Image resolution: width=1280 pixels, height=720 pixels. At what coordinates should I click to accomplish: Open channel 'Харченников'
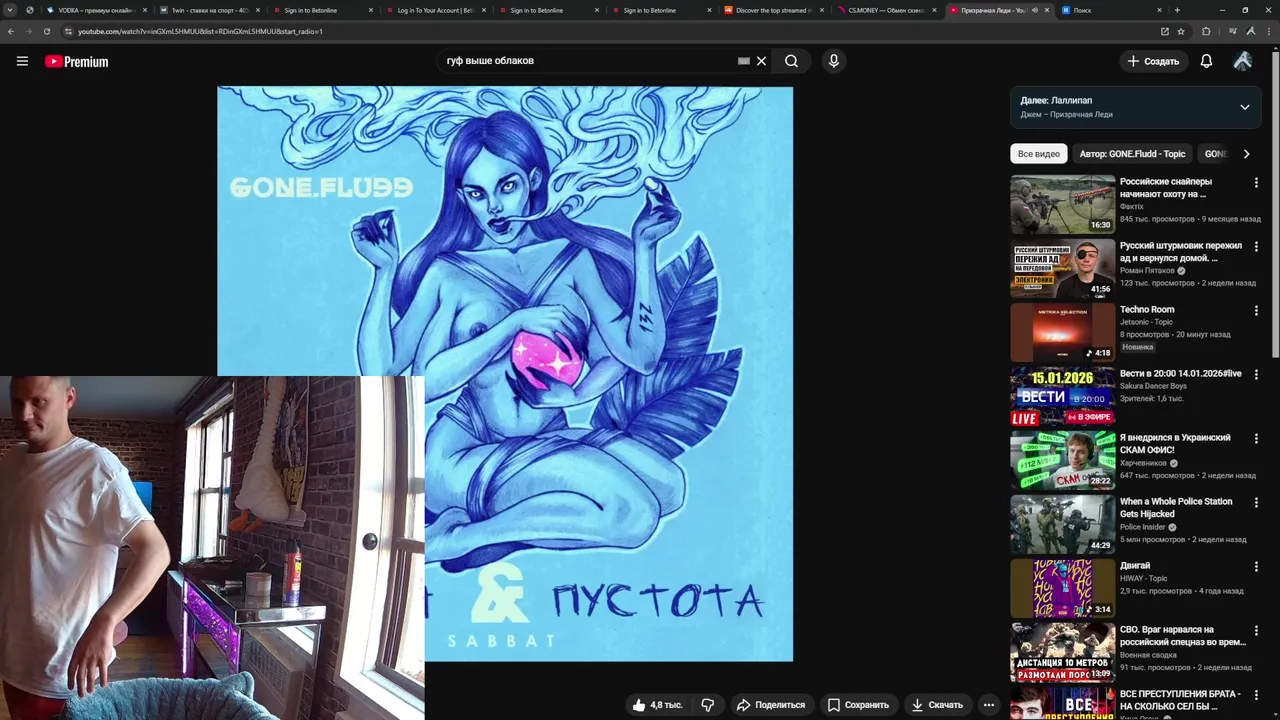(1143, 463)
